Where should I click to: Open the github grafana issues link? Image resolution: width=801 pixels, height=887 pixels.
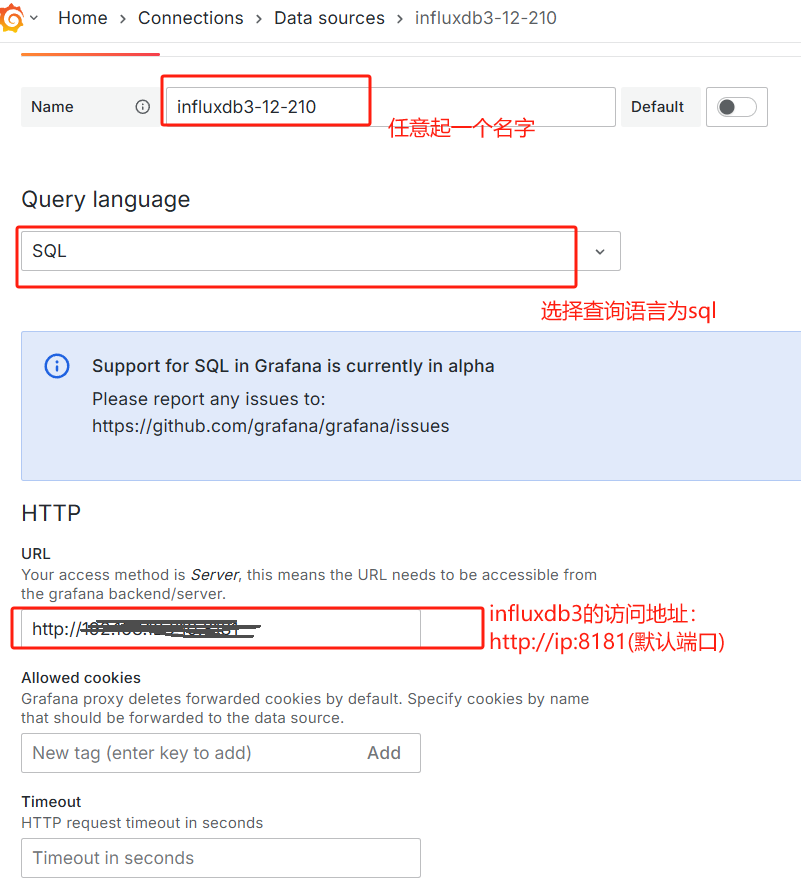pos(270,426)
